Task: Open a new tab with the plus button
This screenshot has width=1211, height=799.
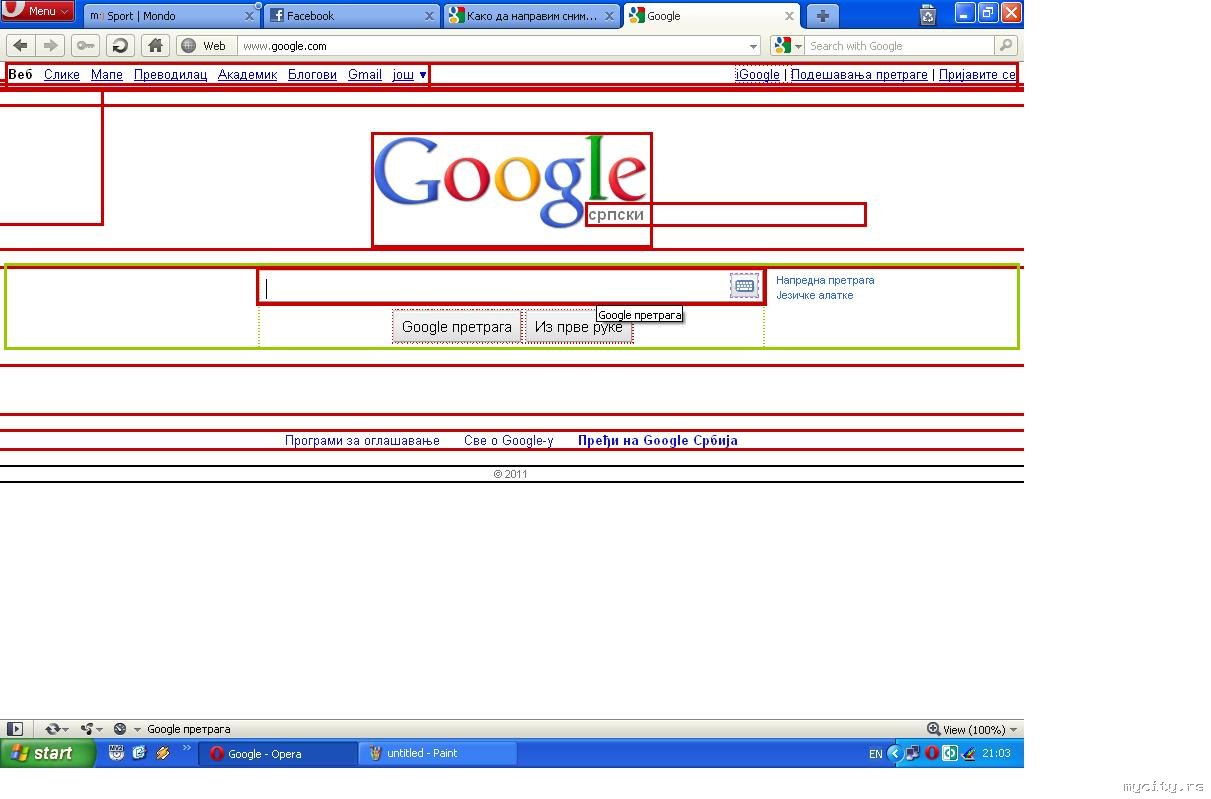Action: point(822,16)
